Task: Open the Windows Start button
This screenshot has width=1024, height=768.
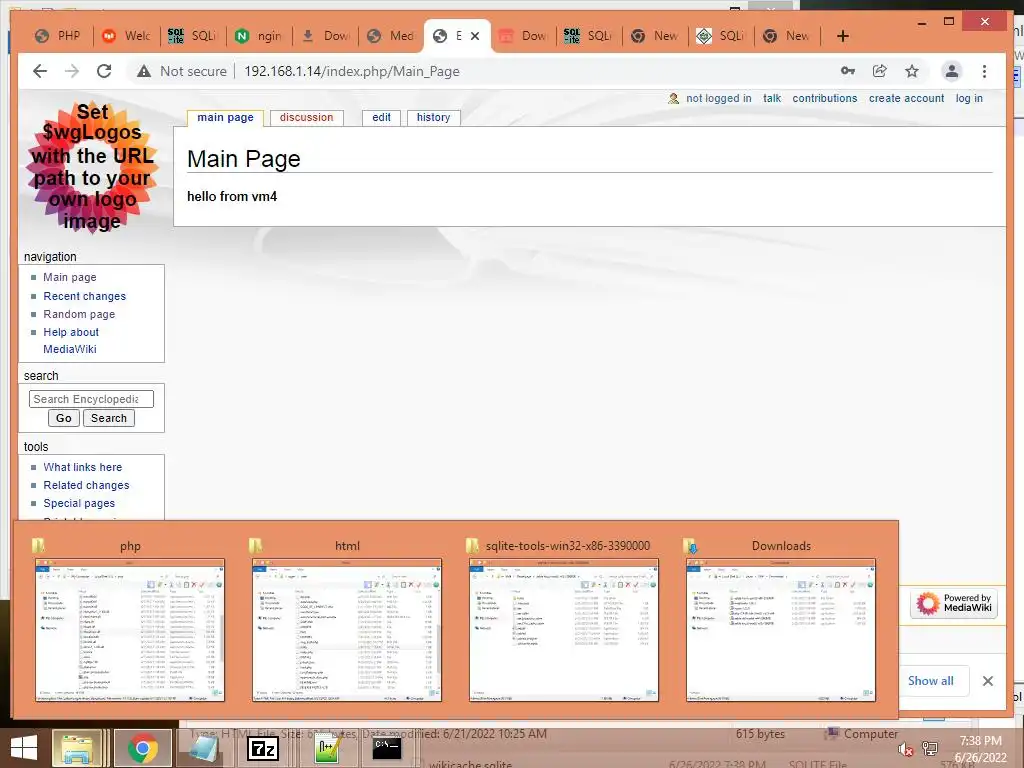Action: [x=24, y=748]
